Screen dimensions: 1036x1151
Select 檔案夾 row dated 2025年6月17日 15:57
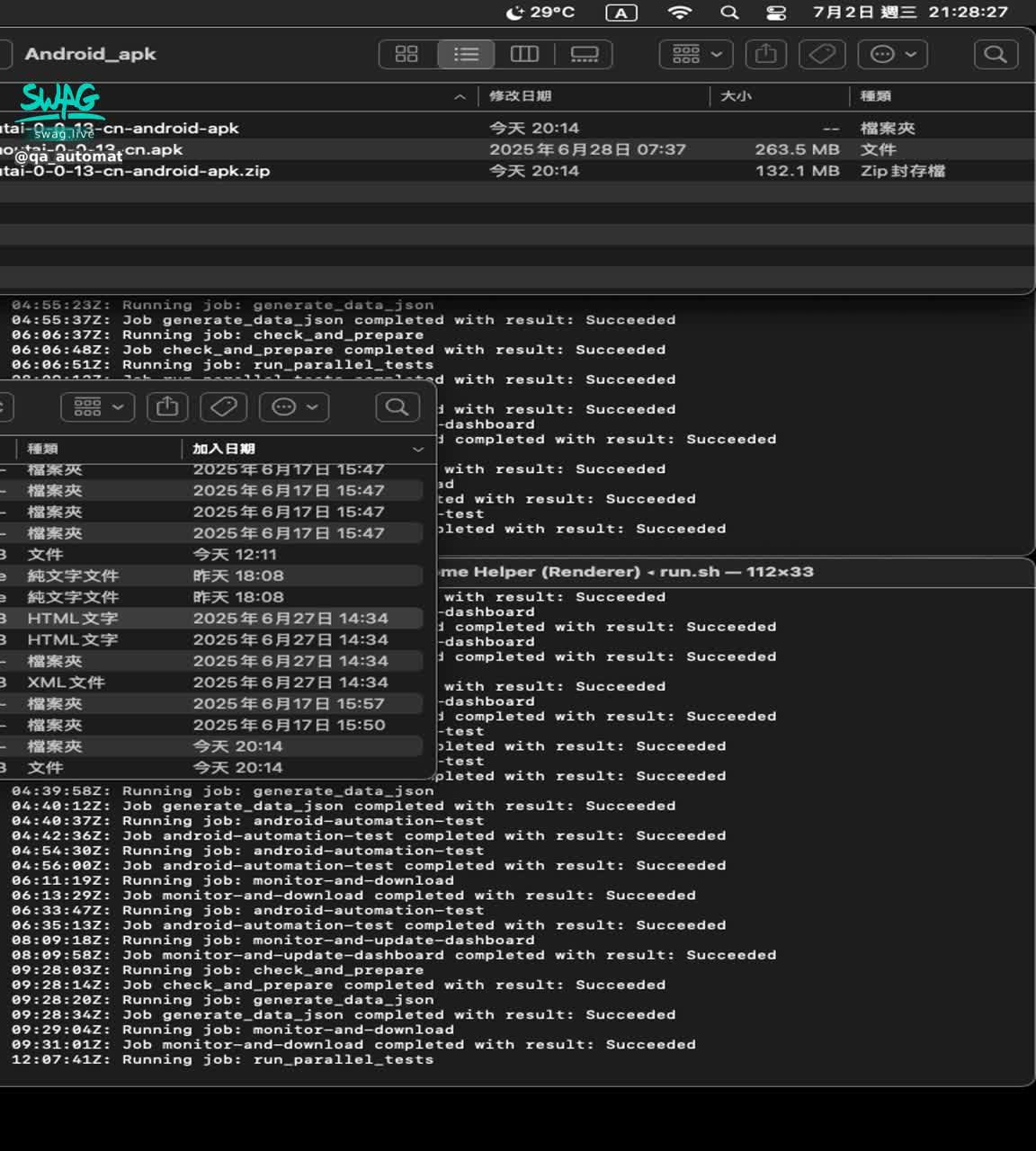tap(211, 704)
